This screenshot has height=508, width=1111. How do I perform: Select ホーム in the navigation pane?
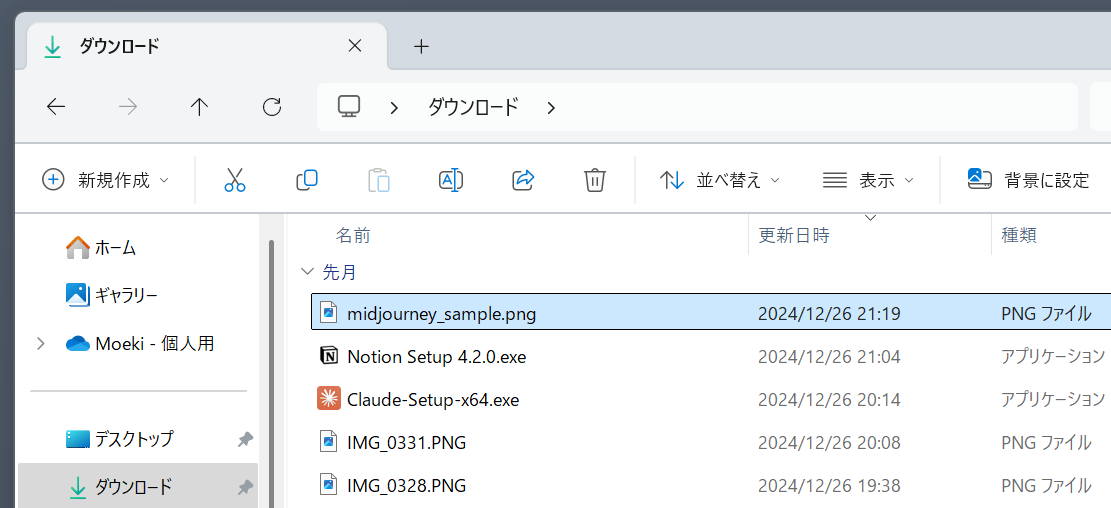114,247
